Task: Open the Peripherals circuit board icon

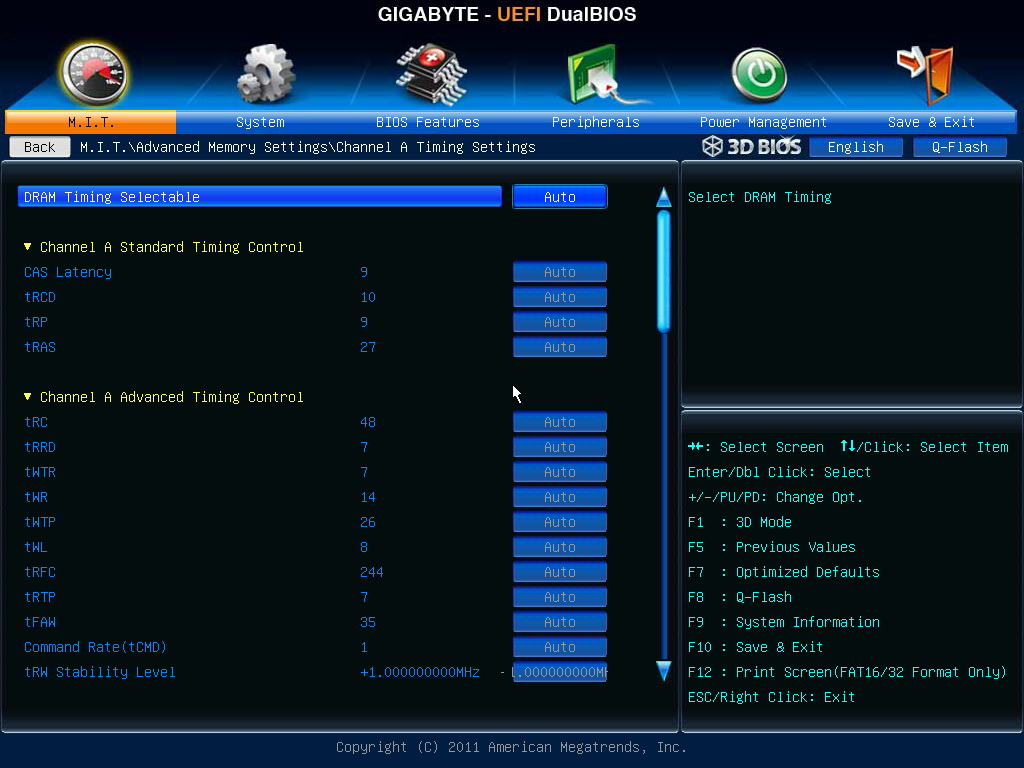Action: click(x=599, y=74)
